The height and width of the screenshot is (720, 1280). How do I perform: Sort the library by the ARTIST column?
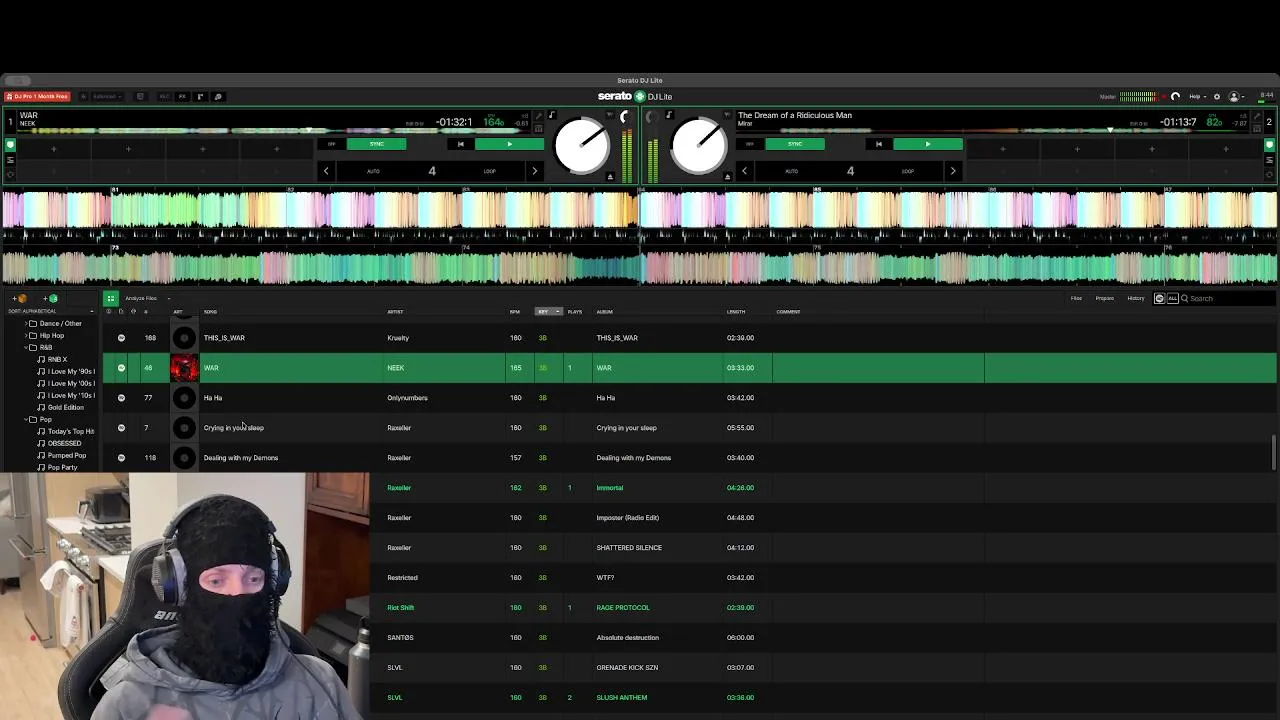pos(395,311)
